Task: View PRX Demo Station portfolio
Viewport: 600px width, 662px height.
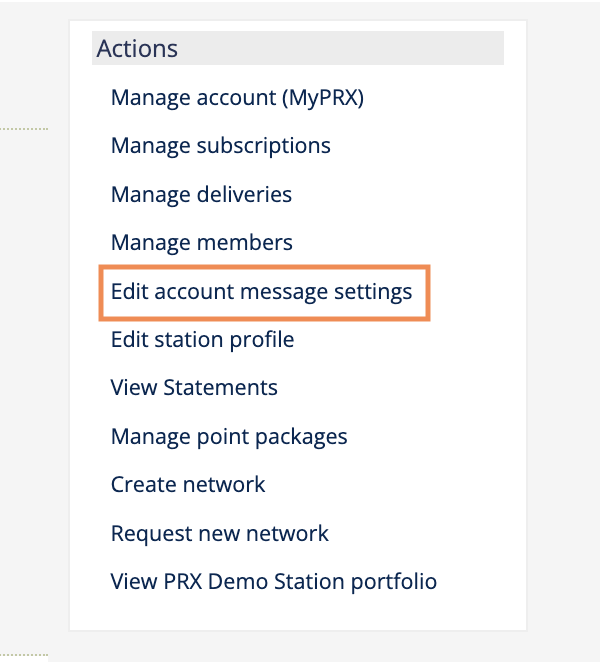Action: (273, 581)
